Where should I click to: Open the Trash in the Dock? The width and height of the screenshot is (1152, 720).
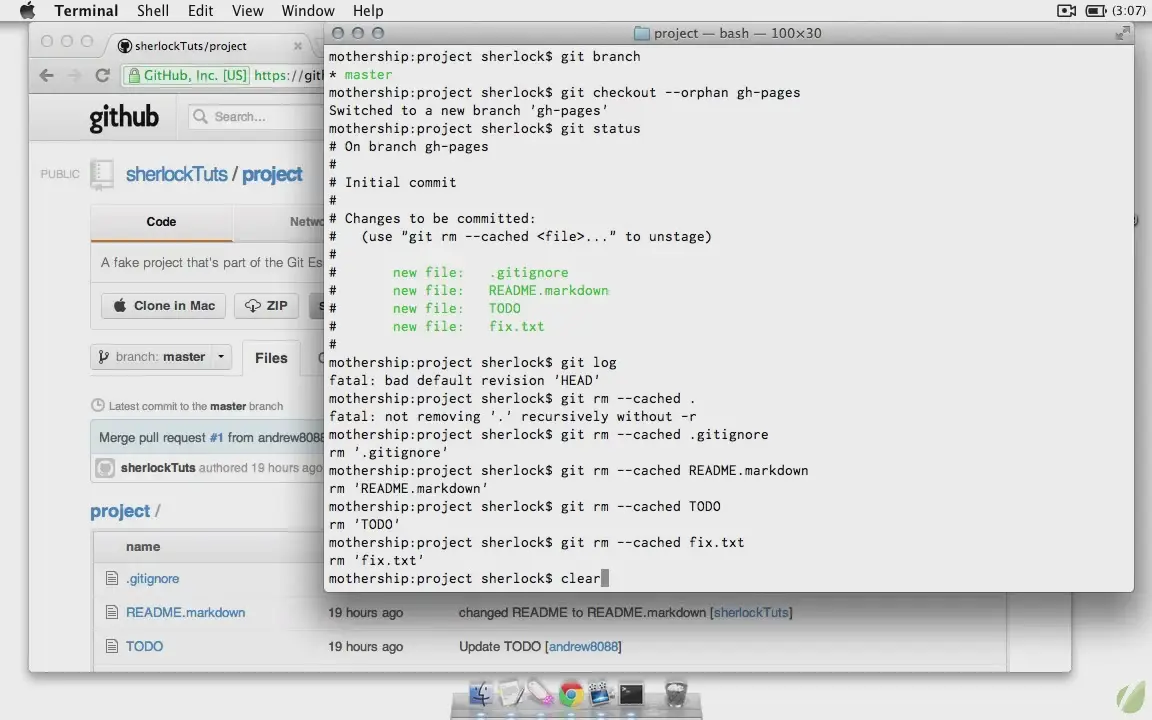click(x=675, y=694)
